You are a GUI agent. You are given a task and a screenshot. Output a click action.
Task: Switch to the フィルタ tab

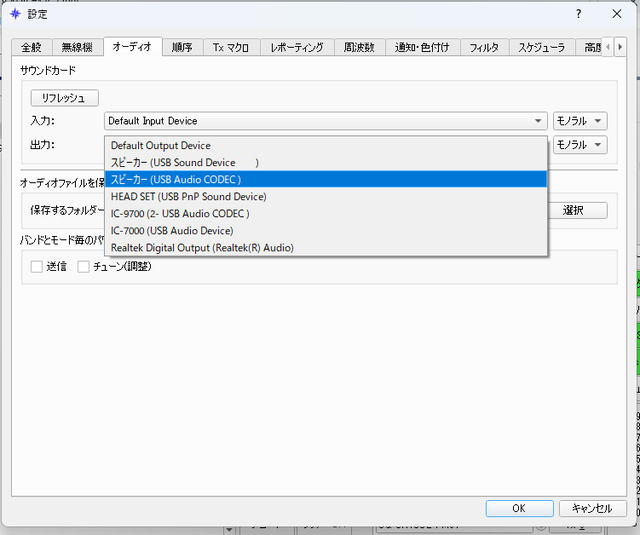point(484,47)
